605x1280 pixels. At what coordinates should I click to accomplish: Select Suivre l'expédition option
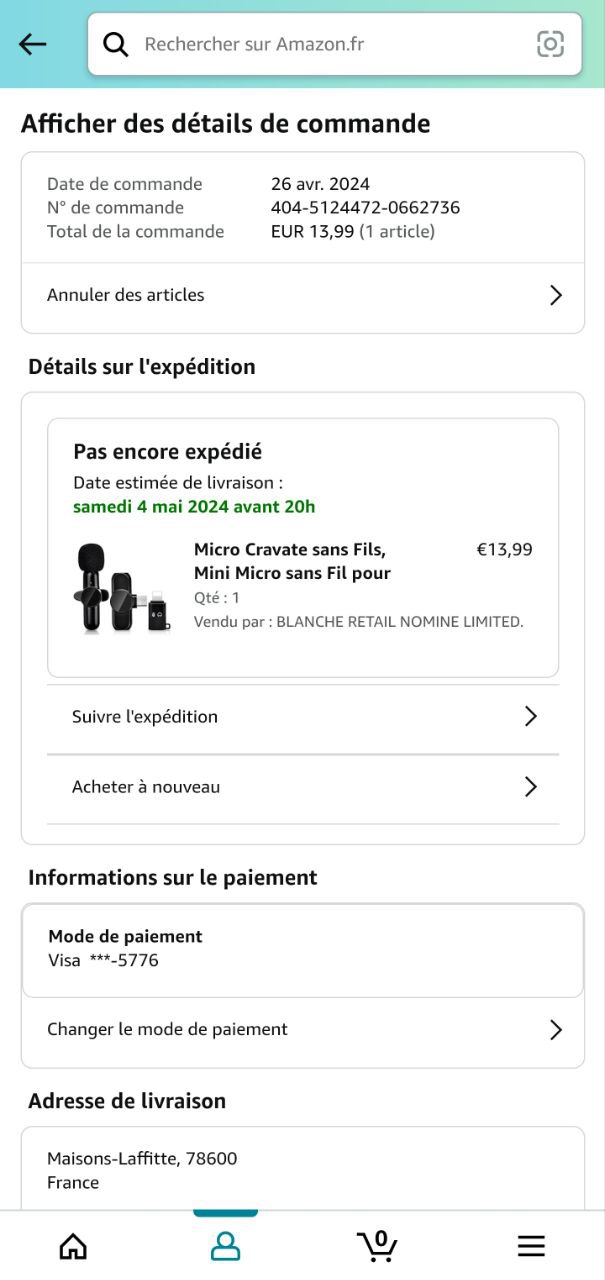pos(145,716)
